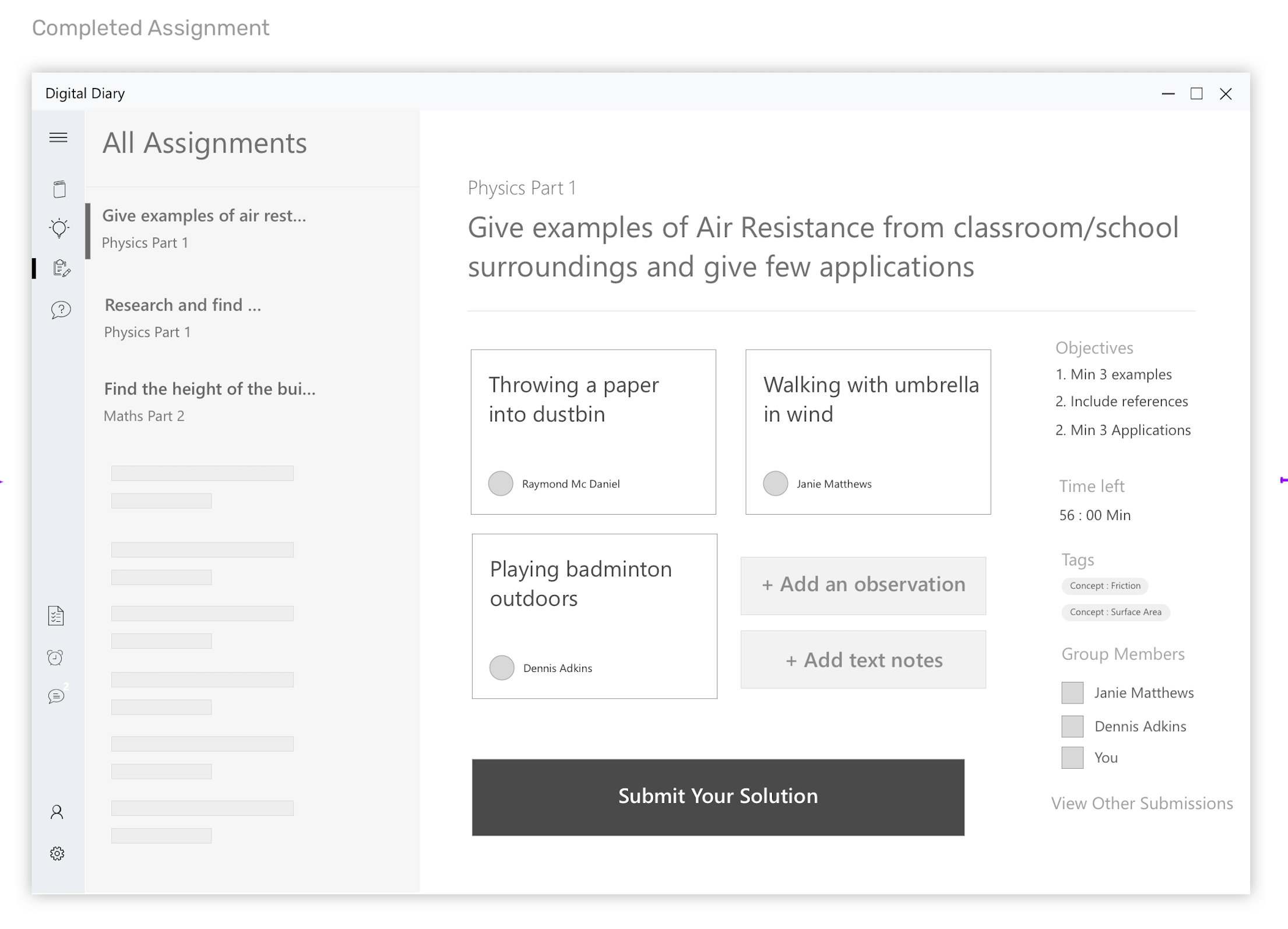Open the alarm clock reminders icon
1288x929 pixels.
click(55, 657)
